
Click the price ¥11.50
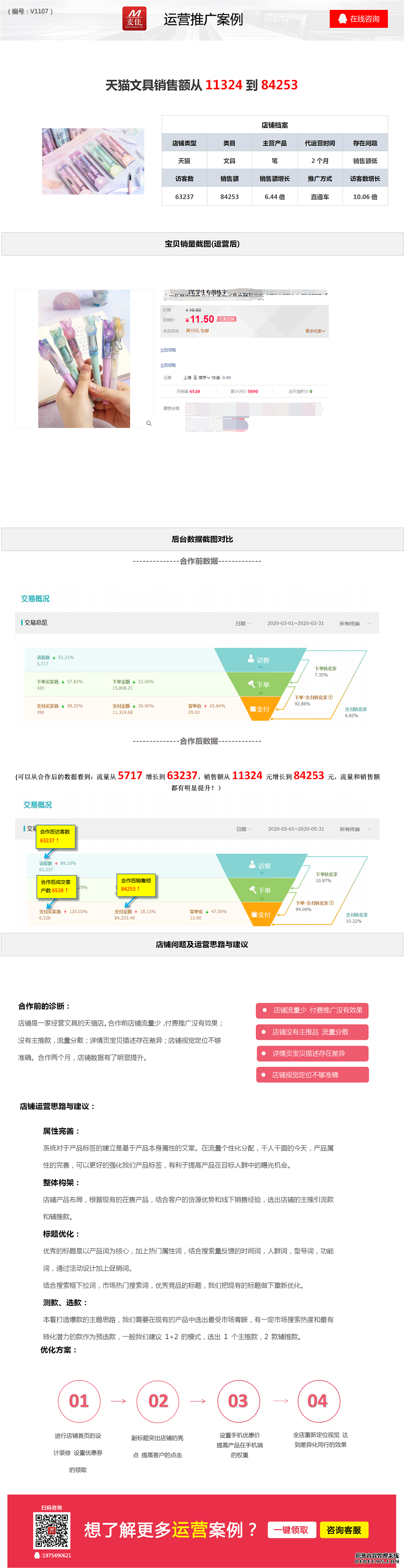(x=200, y=319)
